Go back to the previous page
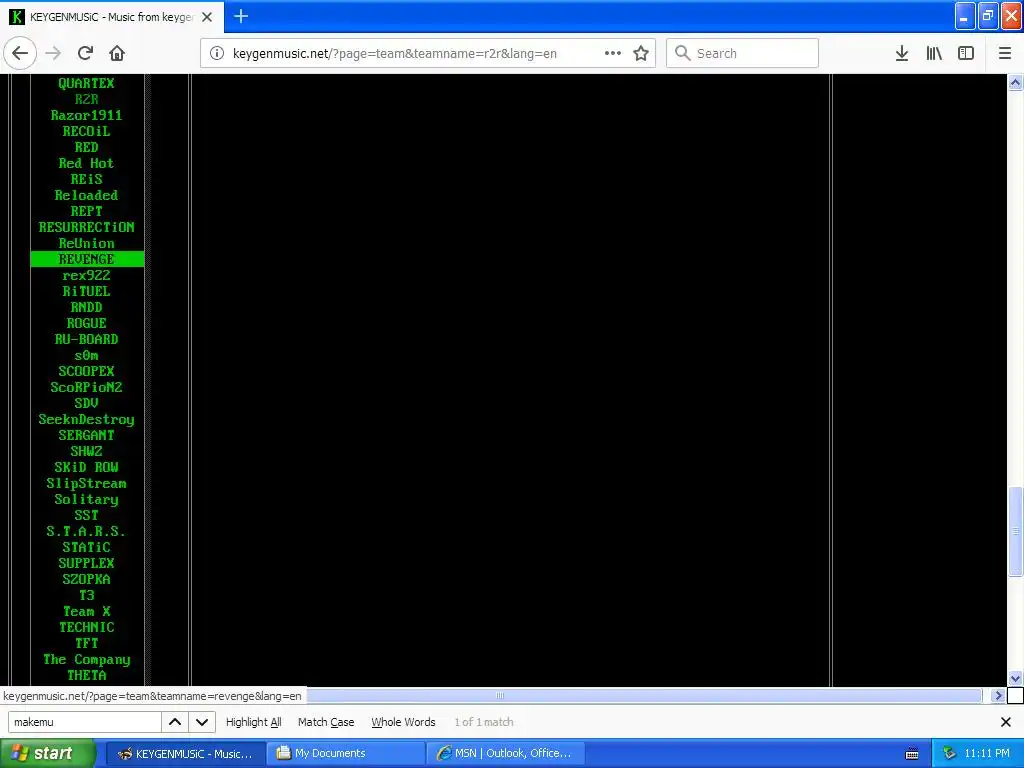Image resolution: width=1024 pixels, height=768 pixels. coord(20,54)
